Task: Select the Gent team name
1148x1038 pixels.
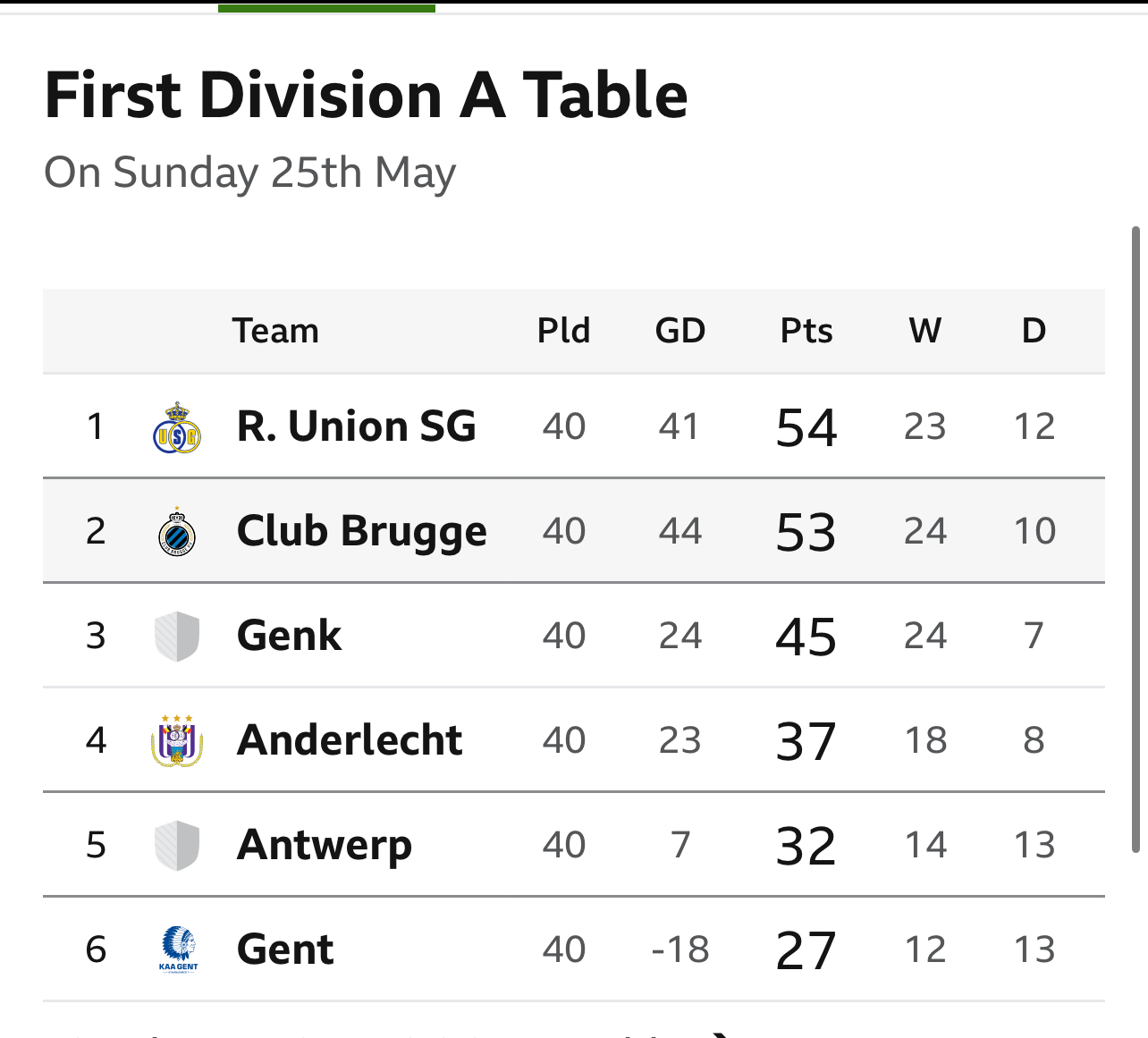Action: click(x=285, y=949)
